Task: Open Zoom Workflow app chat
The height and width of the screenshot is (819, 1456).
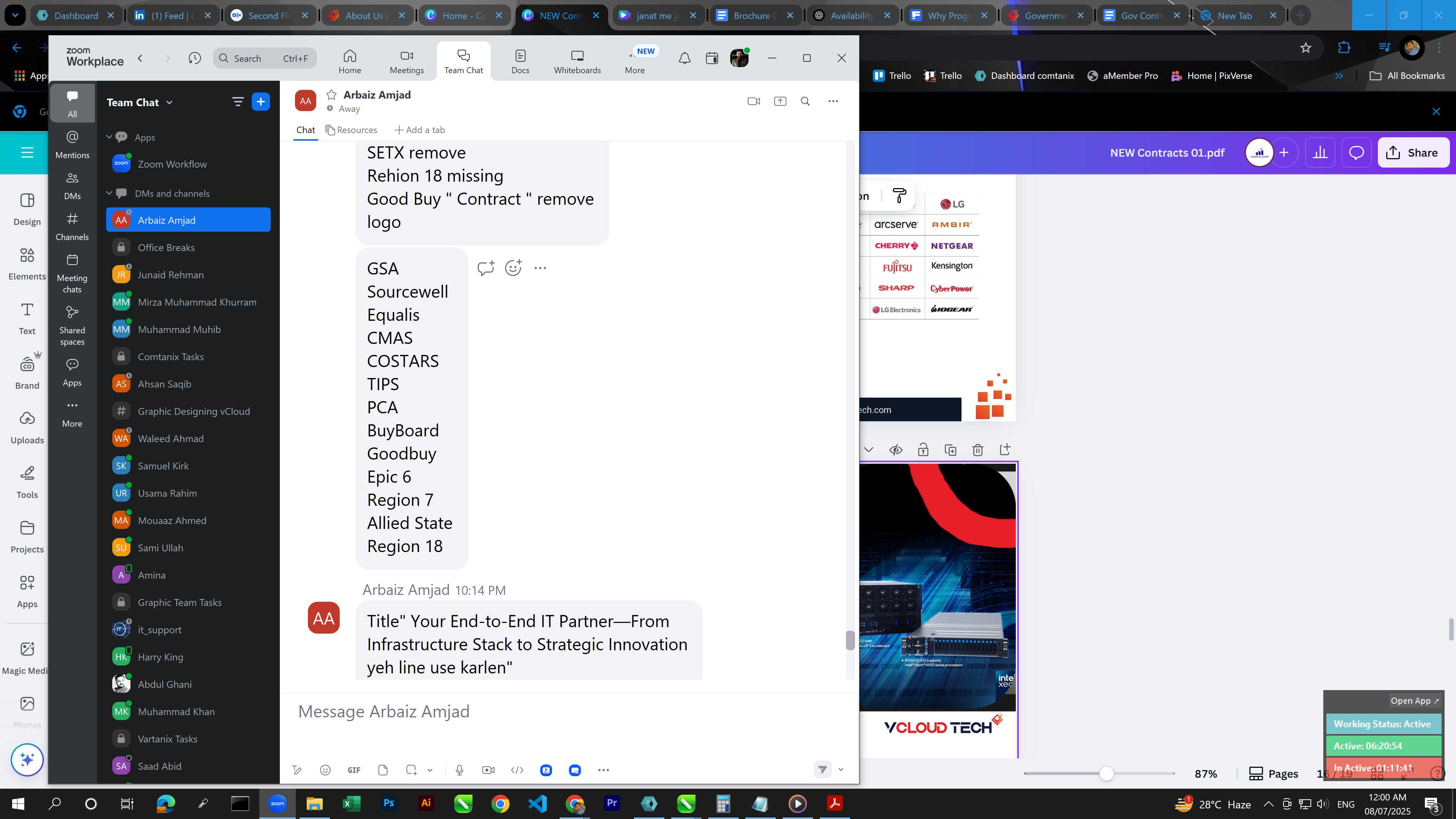Action: pyautogui.click(x=188, y=164)
